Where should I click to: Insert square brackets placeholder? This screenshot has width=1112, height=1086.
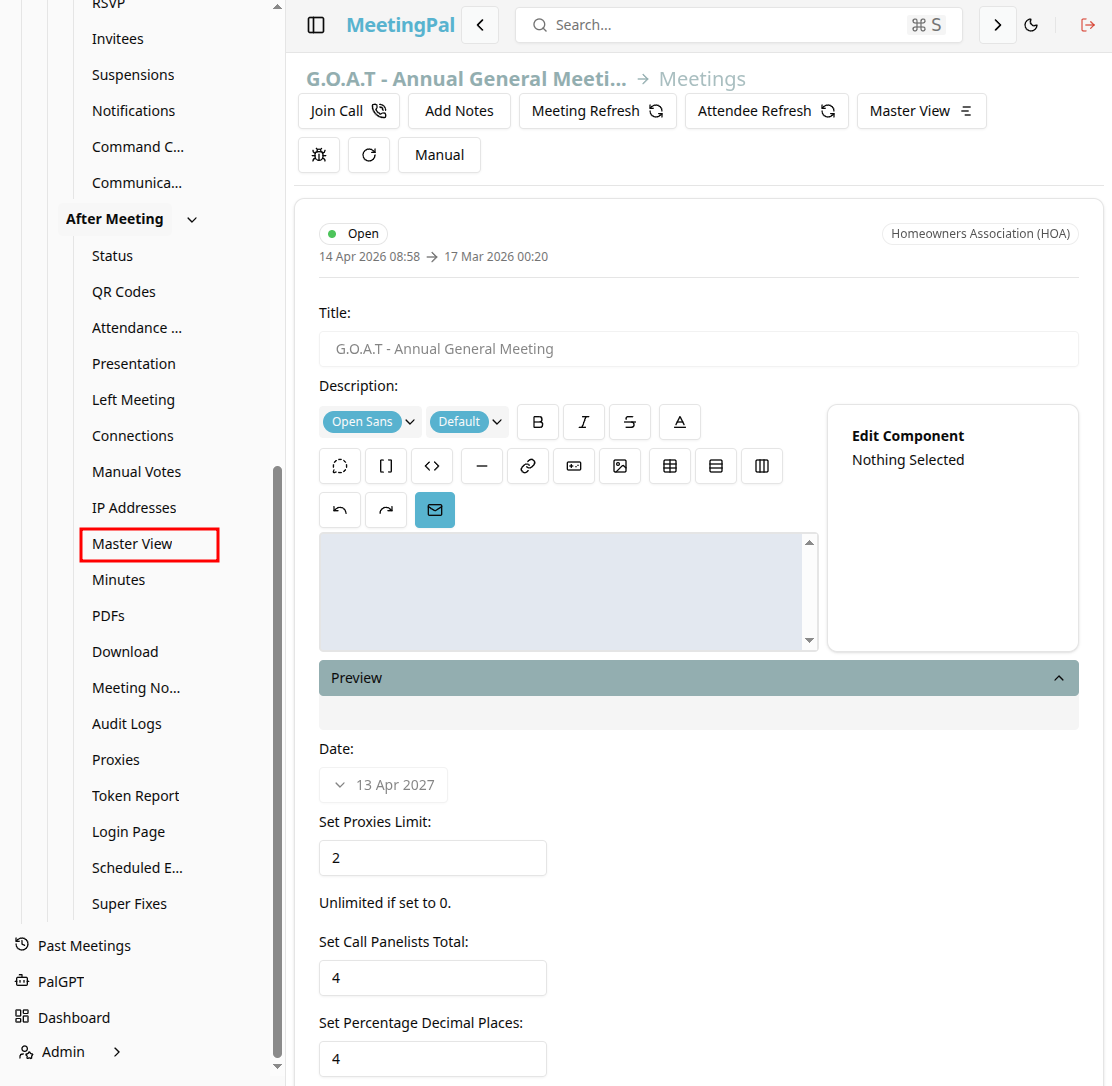coord(386,466)
